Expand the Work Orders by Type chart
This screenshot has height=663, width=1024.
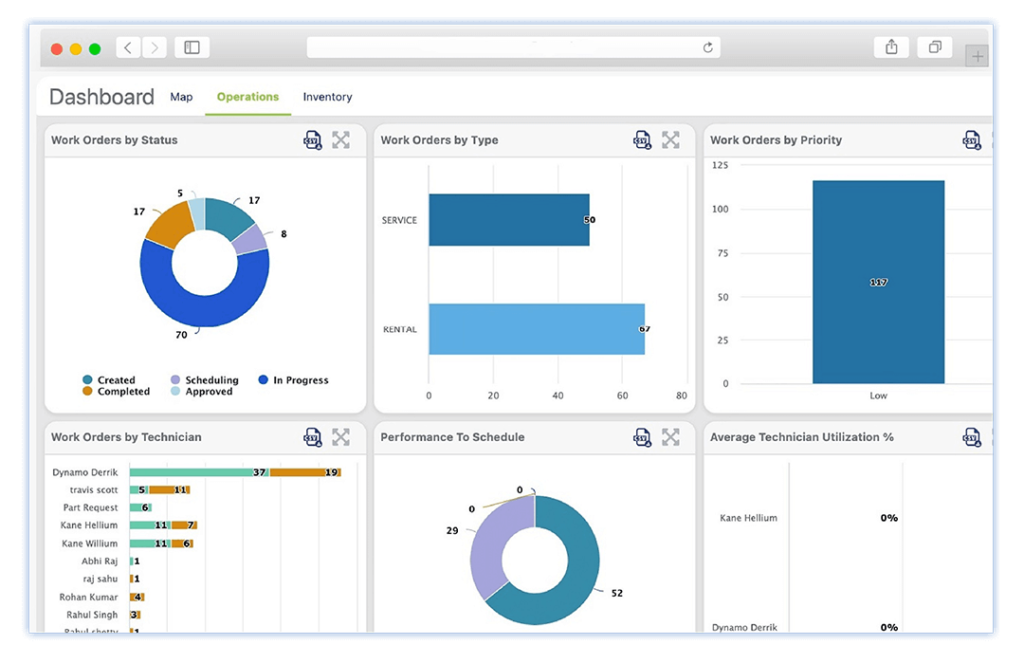[670, 140]
